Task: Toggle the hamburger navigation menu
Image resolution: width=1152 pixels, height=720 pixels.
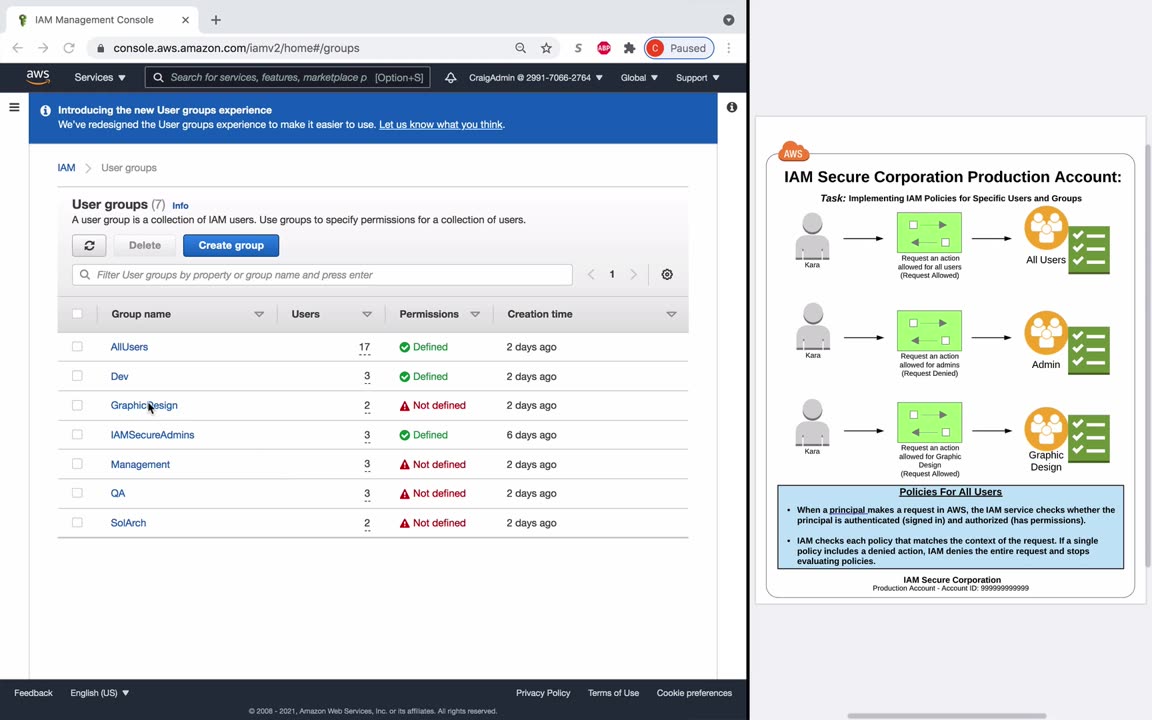Action: [x=14, y=107]
